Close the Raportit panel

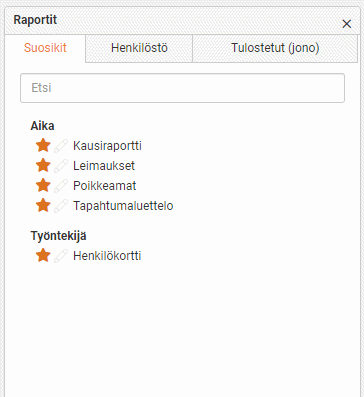[347, 24]
